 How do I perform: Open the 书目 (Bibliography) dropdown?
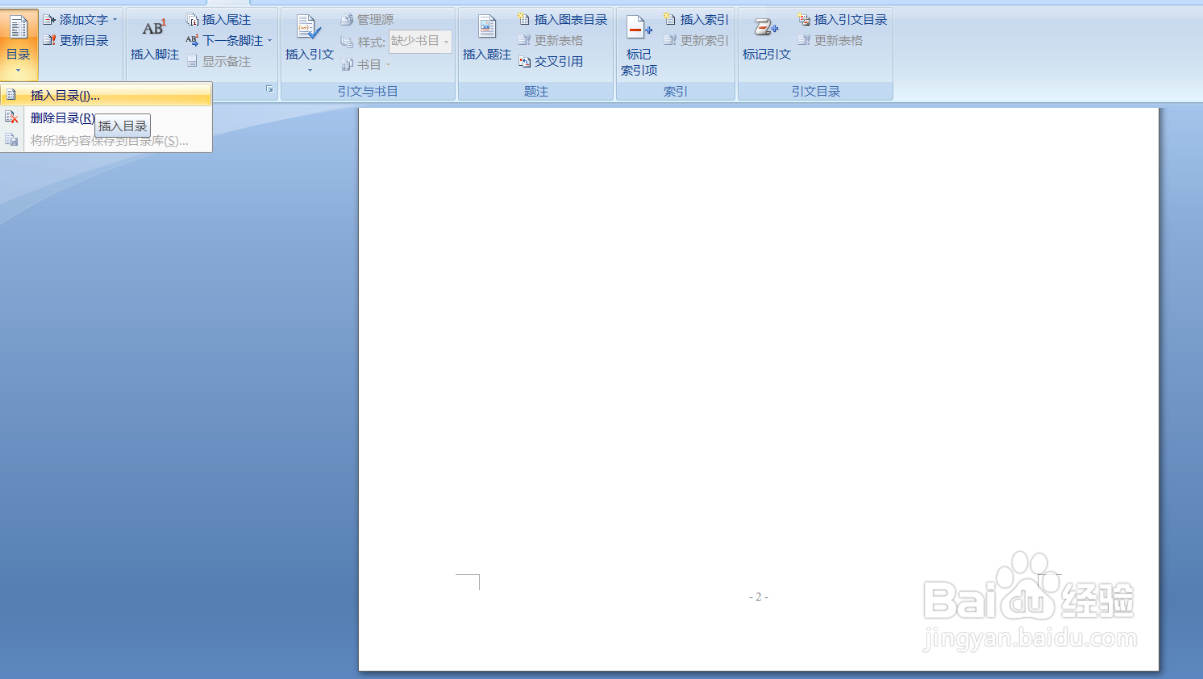366,64
